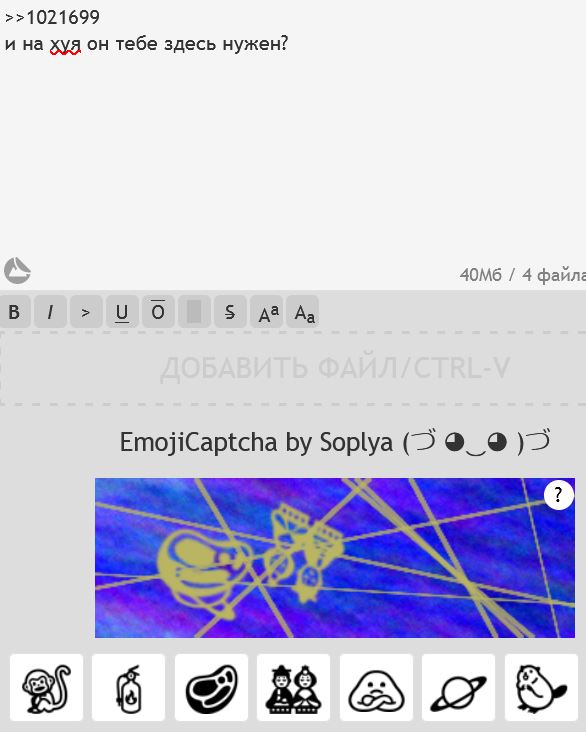
Task: Open captcha help question mark
Action: (558, 495)
